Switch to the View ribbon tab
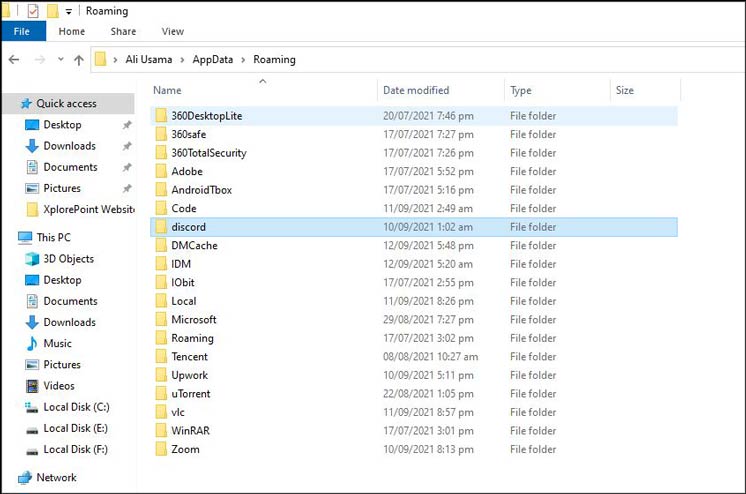This screenshot has width=746, height=494. [x=172, y=31]
